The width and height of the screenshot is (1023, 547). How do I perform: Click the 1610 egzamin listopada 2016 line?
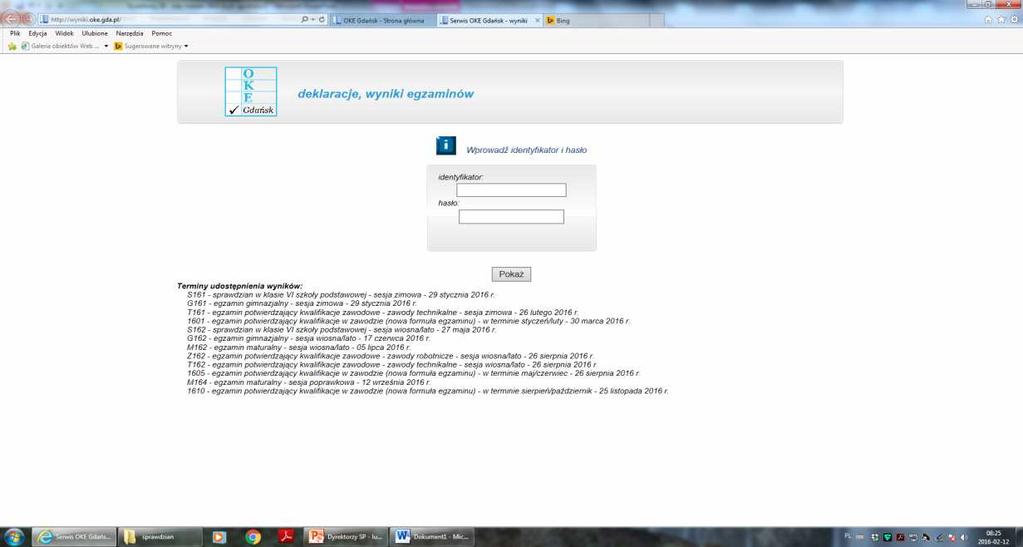pos(427,391)
